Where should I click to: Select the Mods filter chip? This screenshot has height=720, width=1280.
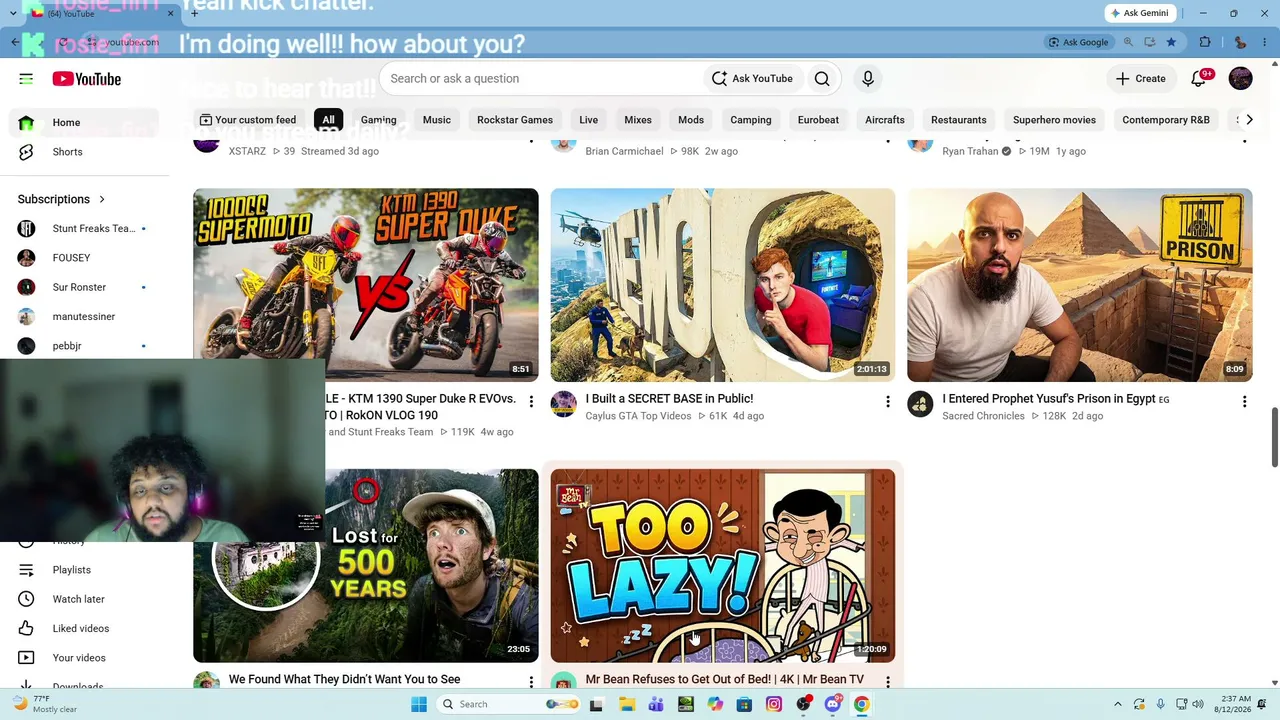click(x=691, y=120)
